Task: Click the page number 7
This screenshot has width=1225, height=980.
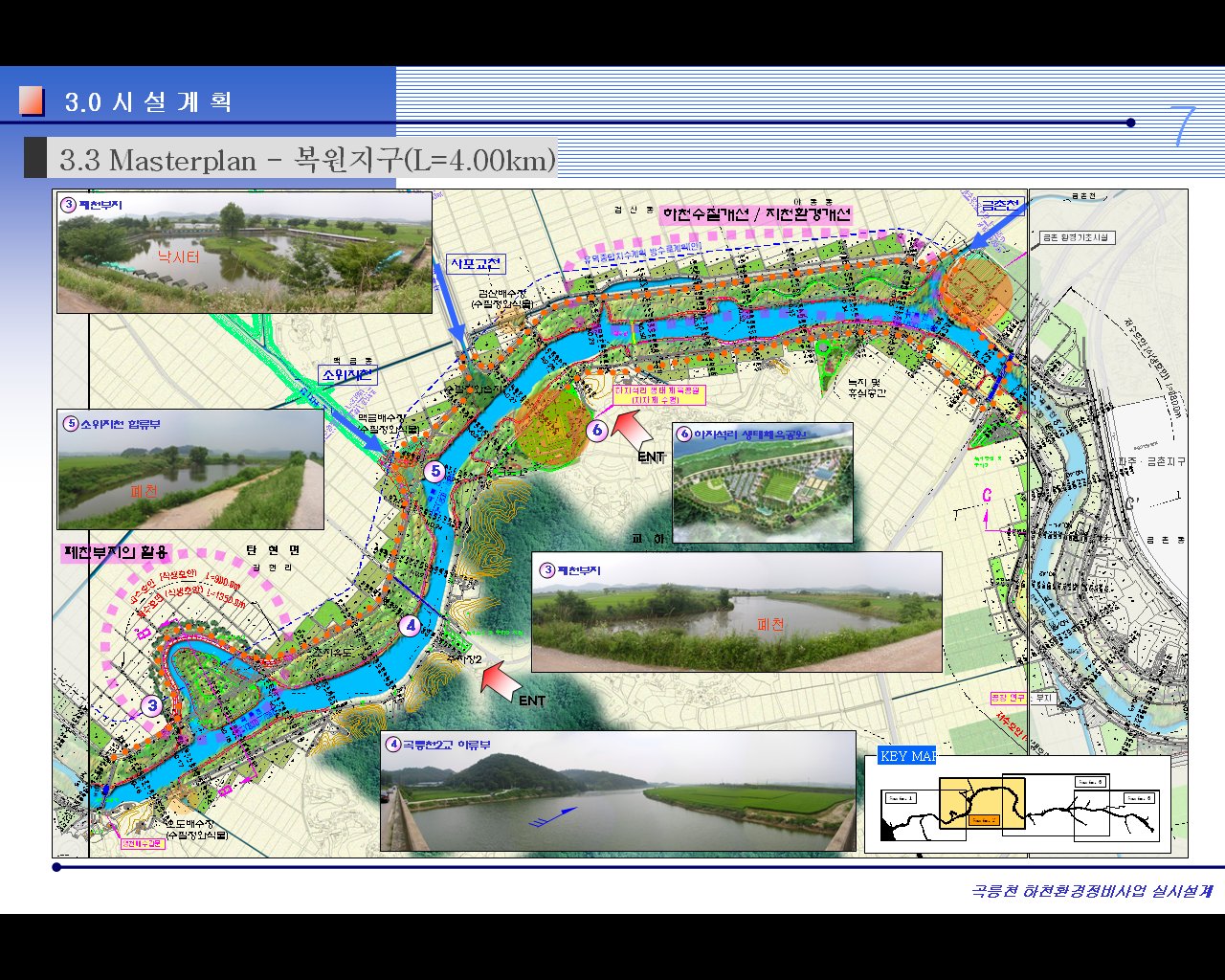Action: coord(1183,125)
